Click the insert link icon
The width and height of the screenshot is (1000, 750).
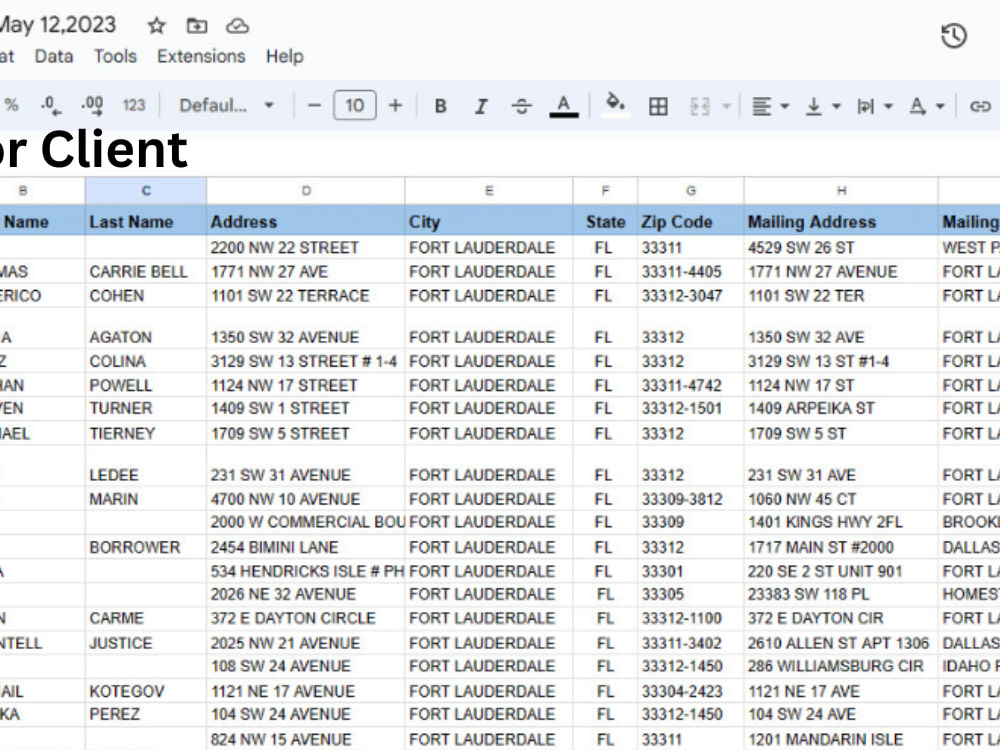coord(980,106)
